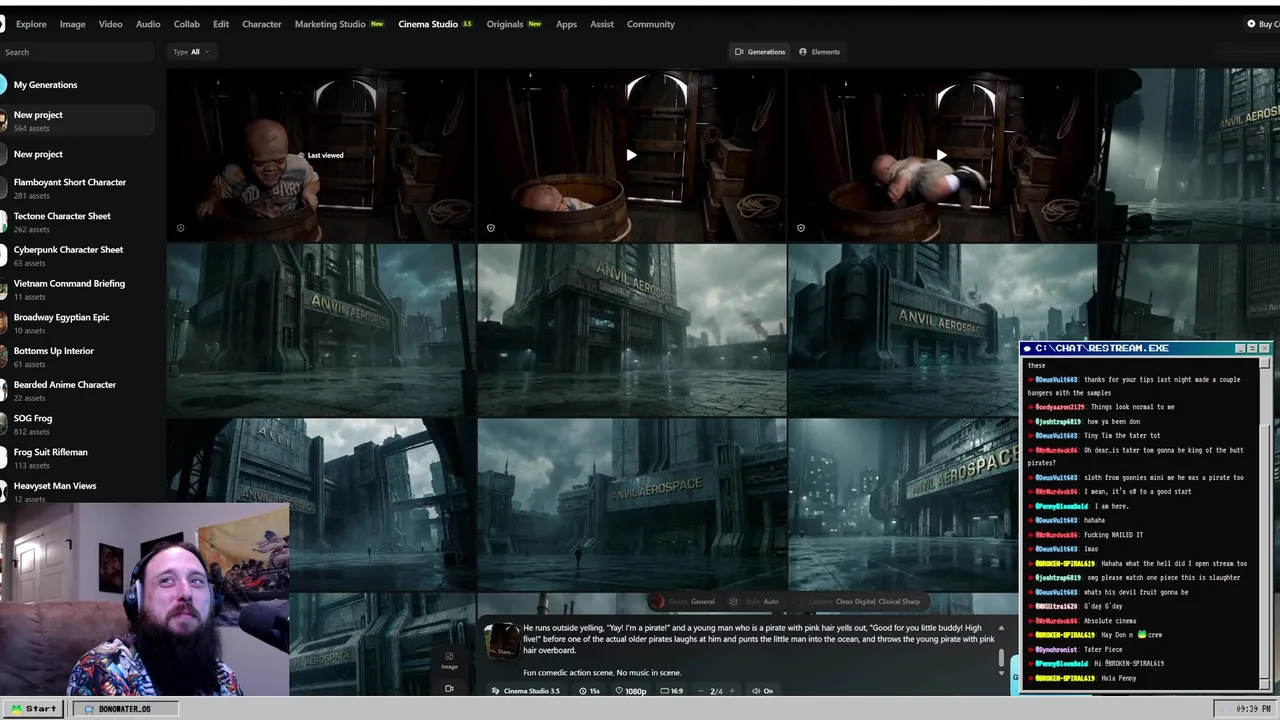Open the Collab section
The image size is (1280, 720).
coord(186,24)
